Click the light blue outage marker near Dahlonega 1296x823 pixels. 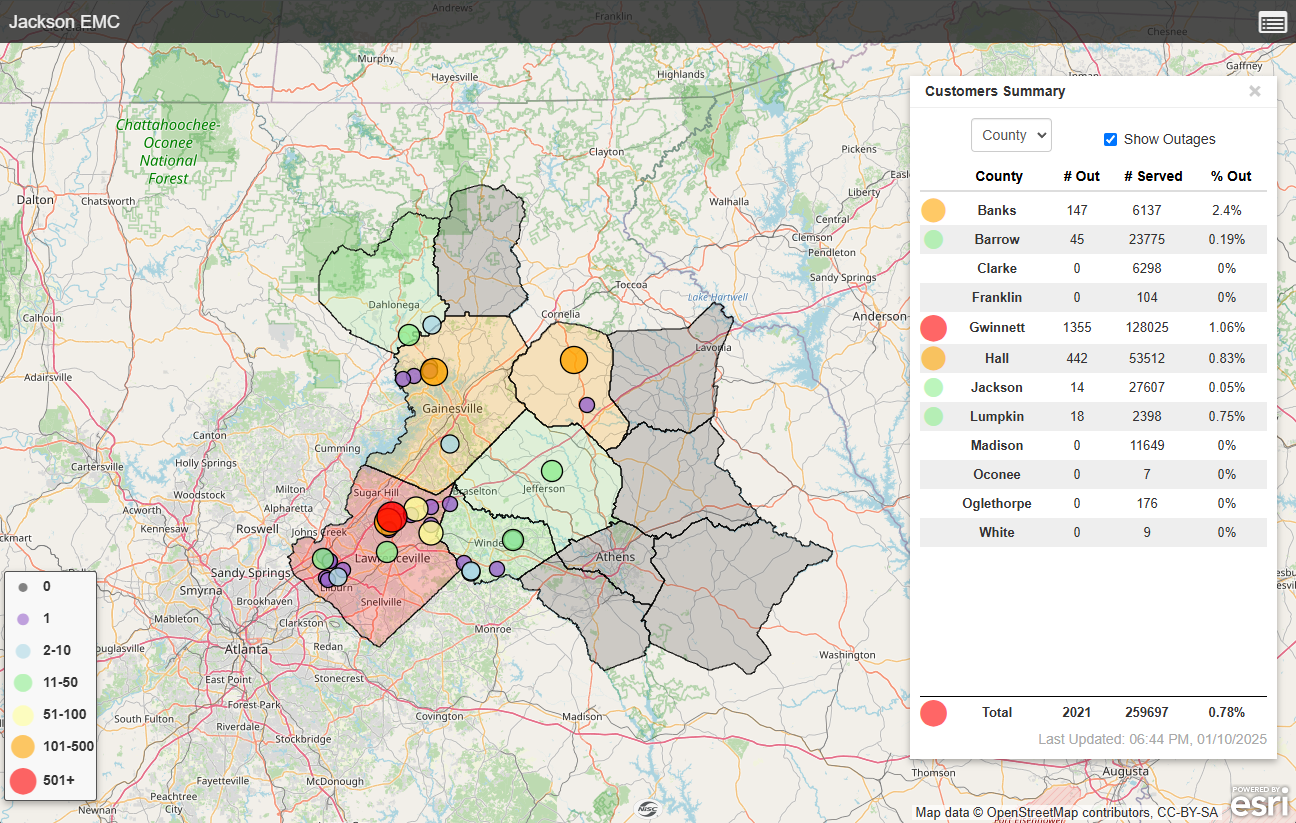431,324
